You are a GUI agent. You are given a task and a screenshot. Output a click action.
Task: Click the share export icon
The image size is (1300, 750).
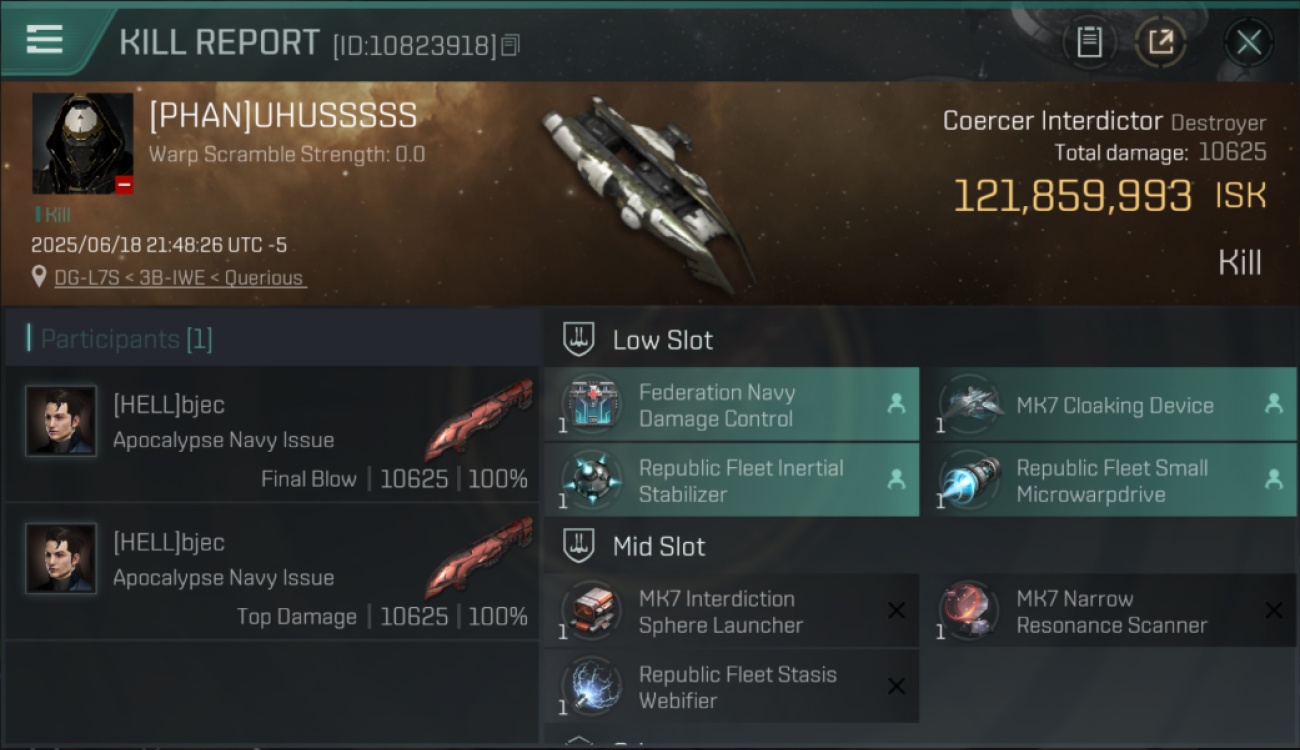pyautogui.click(x=1160, y=42)
